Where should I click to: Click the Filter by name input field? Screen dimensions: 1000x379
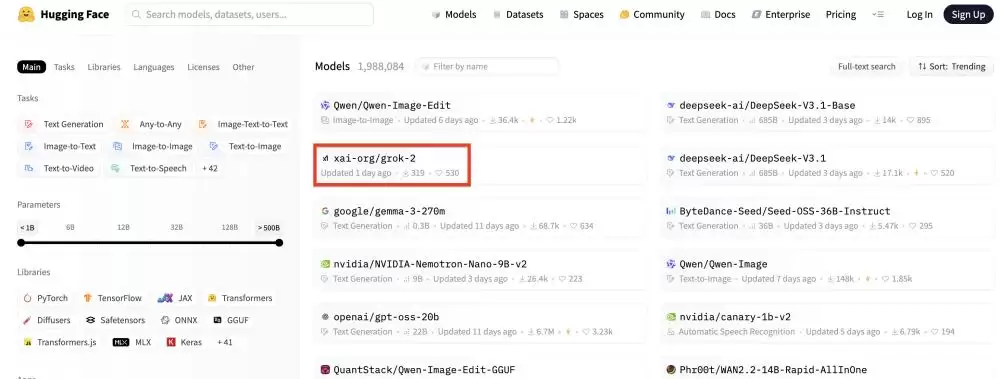point(487,66)
